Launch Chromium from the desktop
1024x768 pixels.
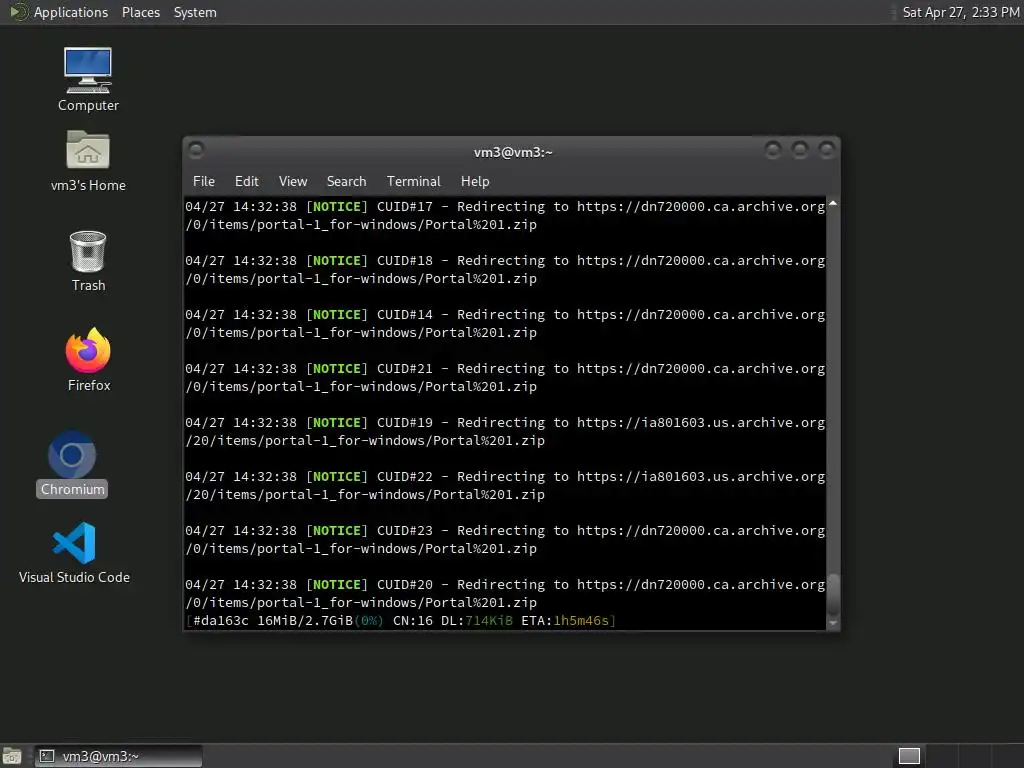coord(72,464)
